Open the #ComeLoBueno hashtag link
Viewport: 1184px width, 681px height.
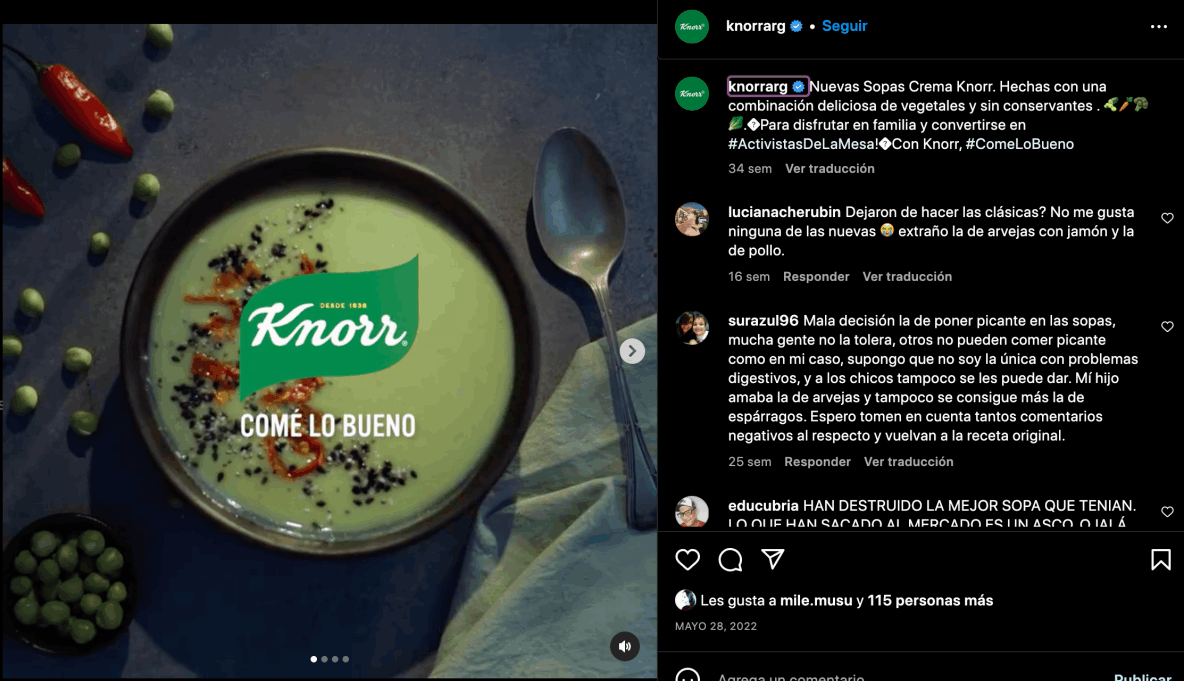[x=1019, y=143]
